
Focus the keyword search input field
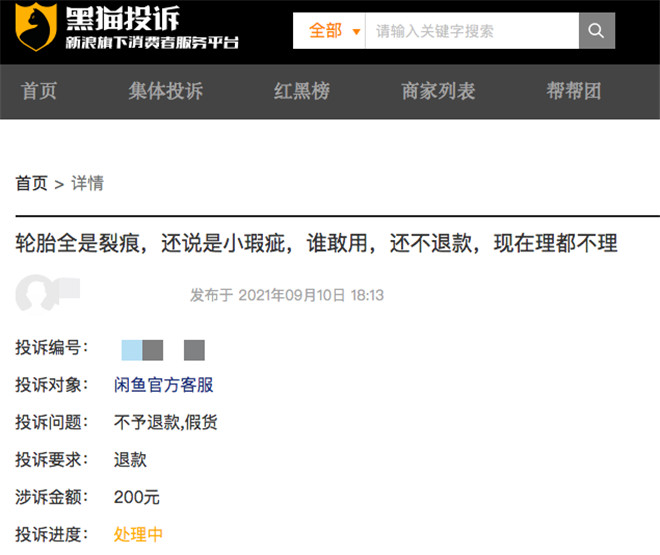[x=470, y=31]
